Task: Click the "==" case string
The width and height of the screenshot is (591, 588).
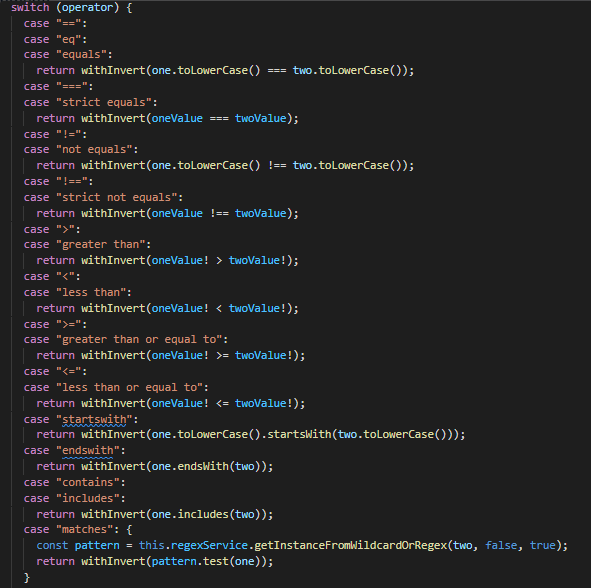Action: pyautogui.click(x=69, y=23)
